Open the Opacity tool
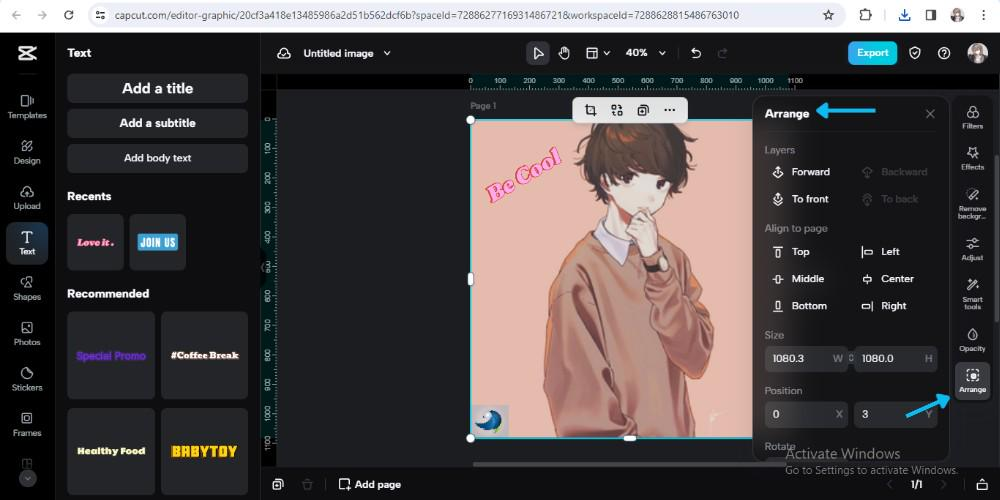The width and height of the screenshot is (1000, 500). (973, 340)
